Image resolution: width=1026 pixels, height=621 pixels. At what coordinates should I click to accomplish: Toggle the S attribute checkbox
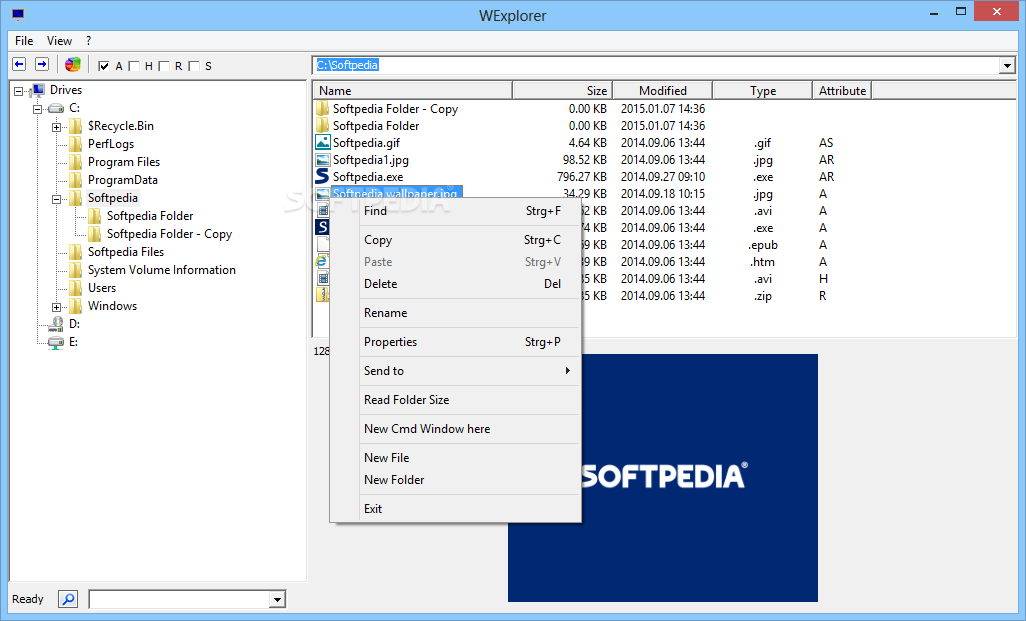click(194, 66)
